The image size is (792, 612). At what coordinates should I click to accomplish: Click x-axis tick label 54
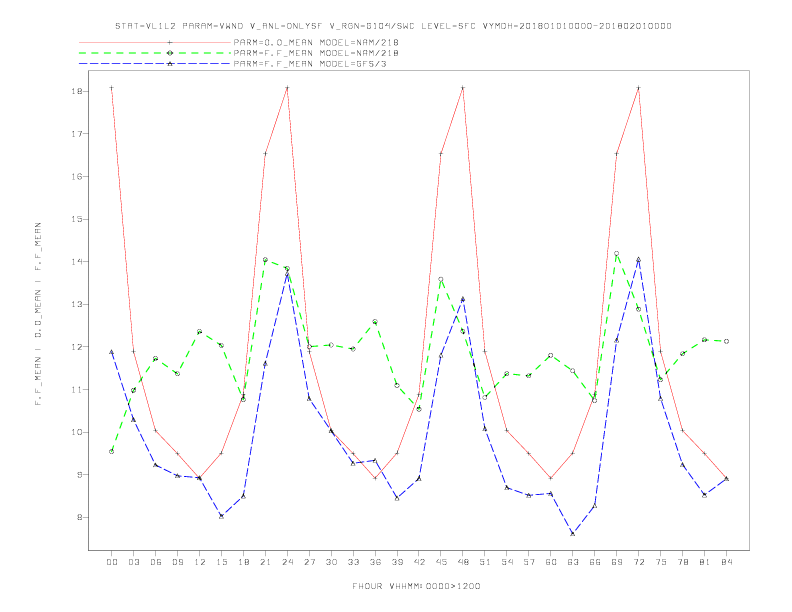click(507, 562)
